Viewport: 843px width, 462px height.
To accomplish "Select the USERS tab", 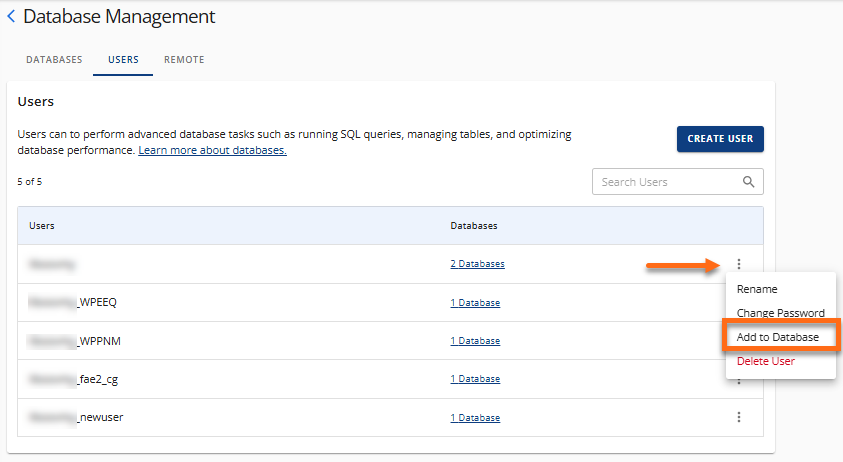I will tap(123, 60).
